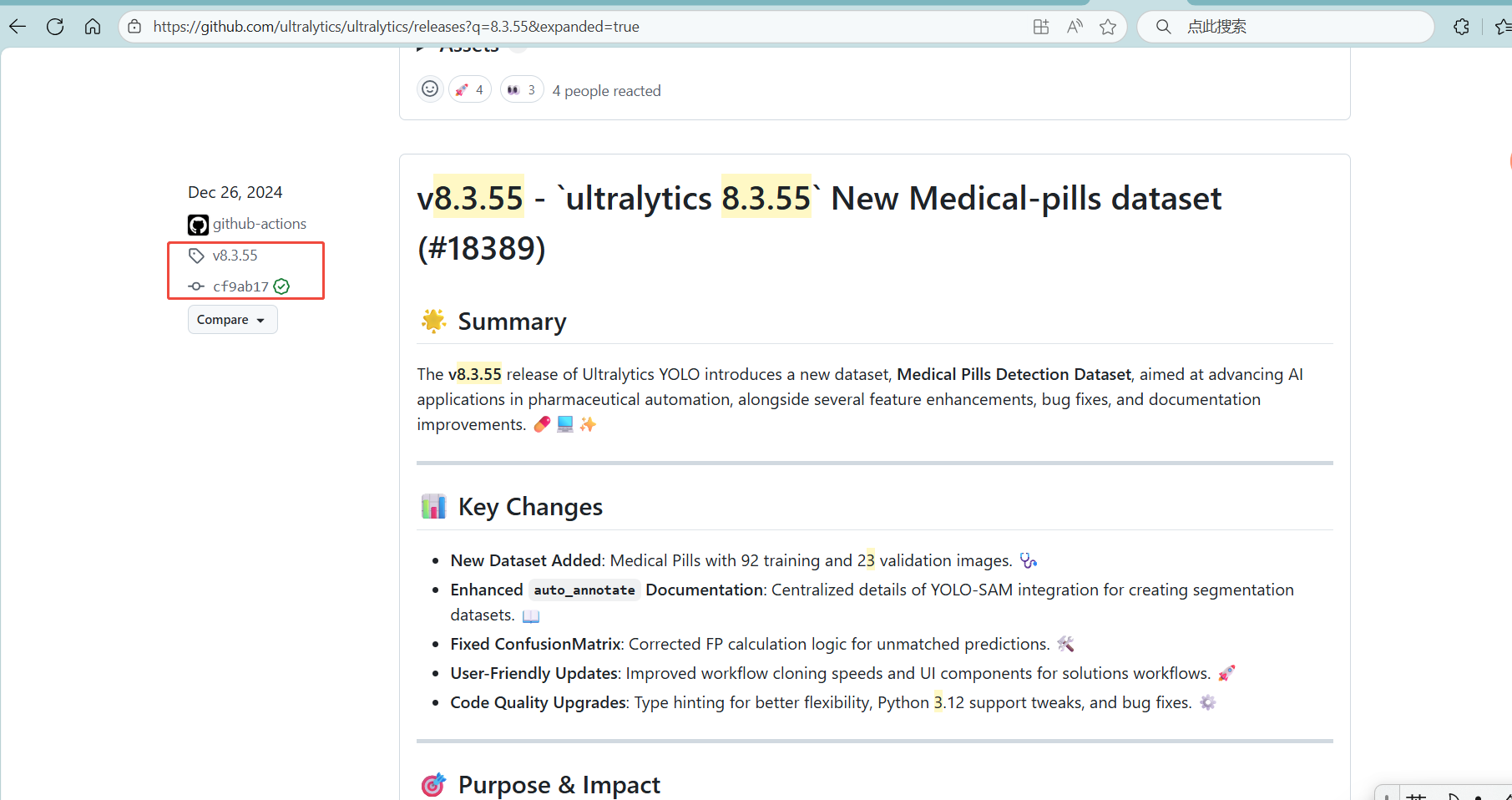Click the target emoji beside Purpose & Impact
Viewport: 1512px width, 800px height.
pos(433,785)
